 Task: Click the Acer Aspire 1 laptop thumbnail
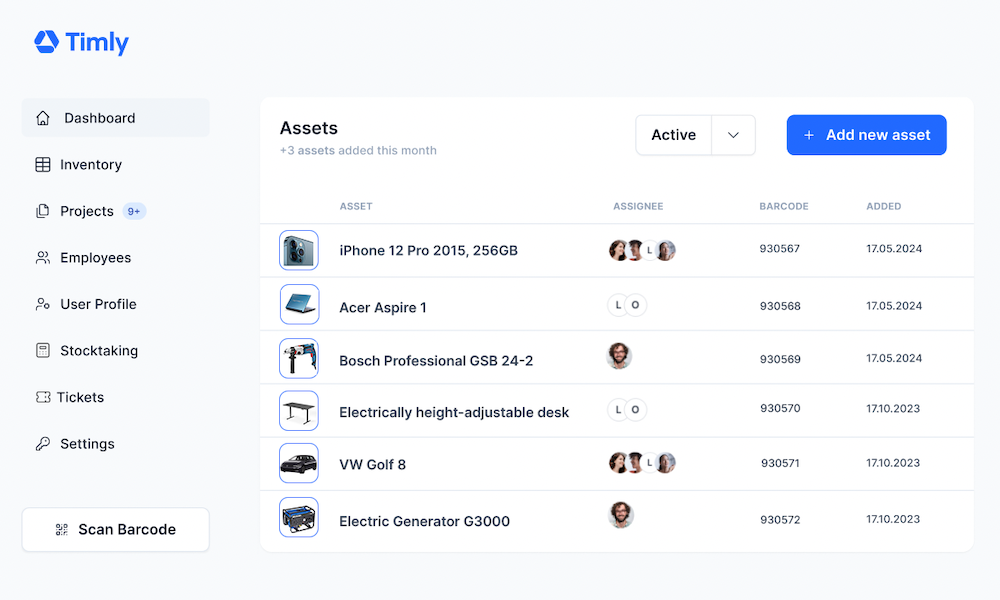point(299,304)
